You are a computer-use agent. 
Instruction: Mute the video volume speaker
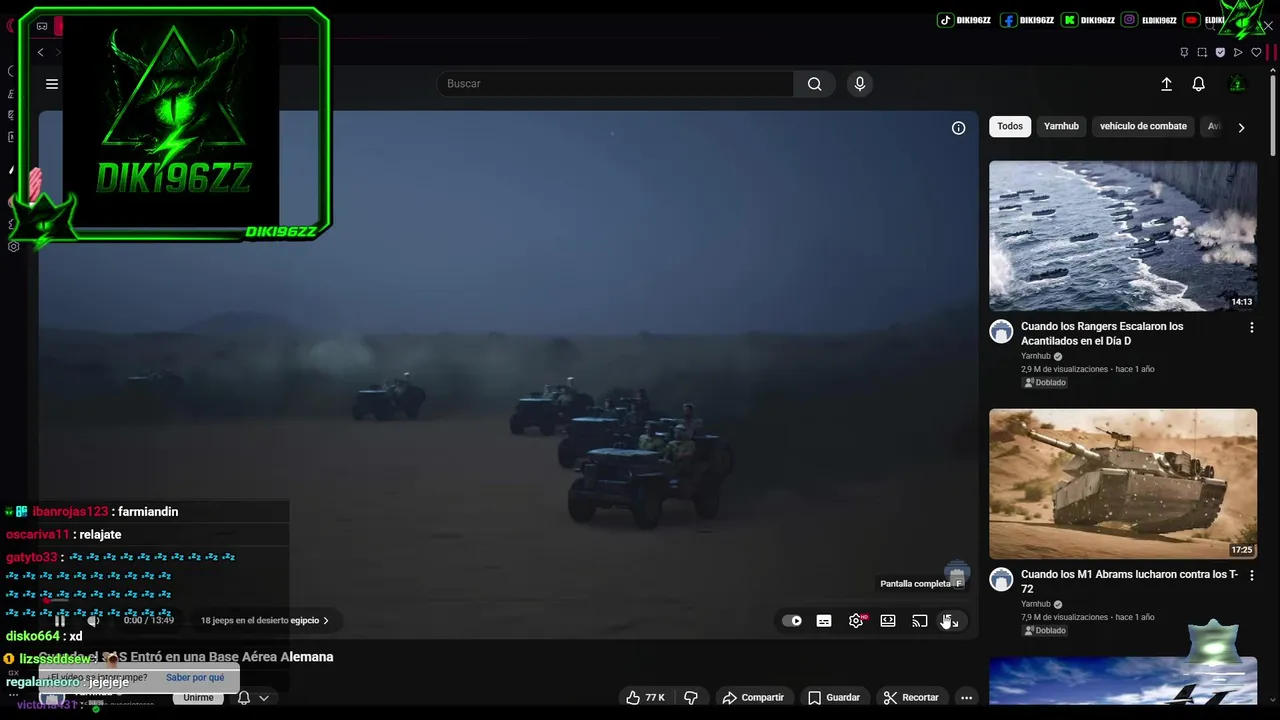pyautogui.click(x=93, y=620)
